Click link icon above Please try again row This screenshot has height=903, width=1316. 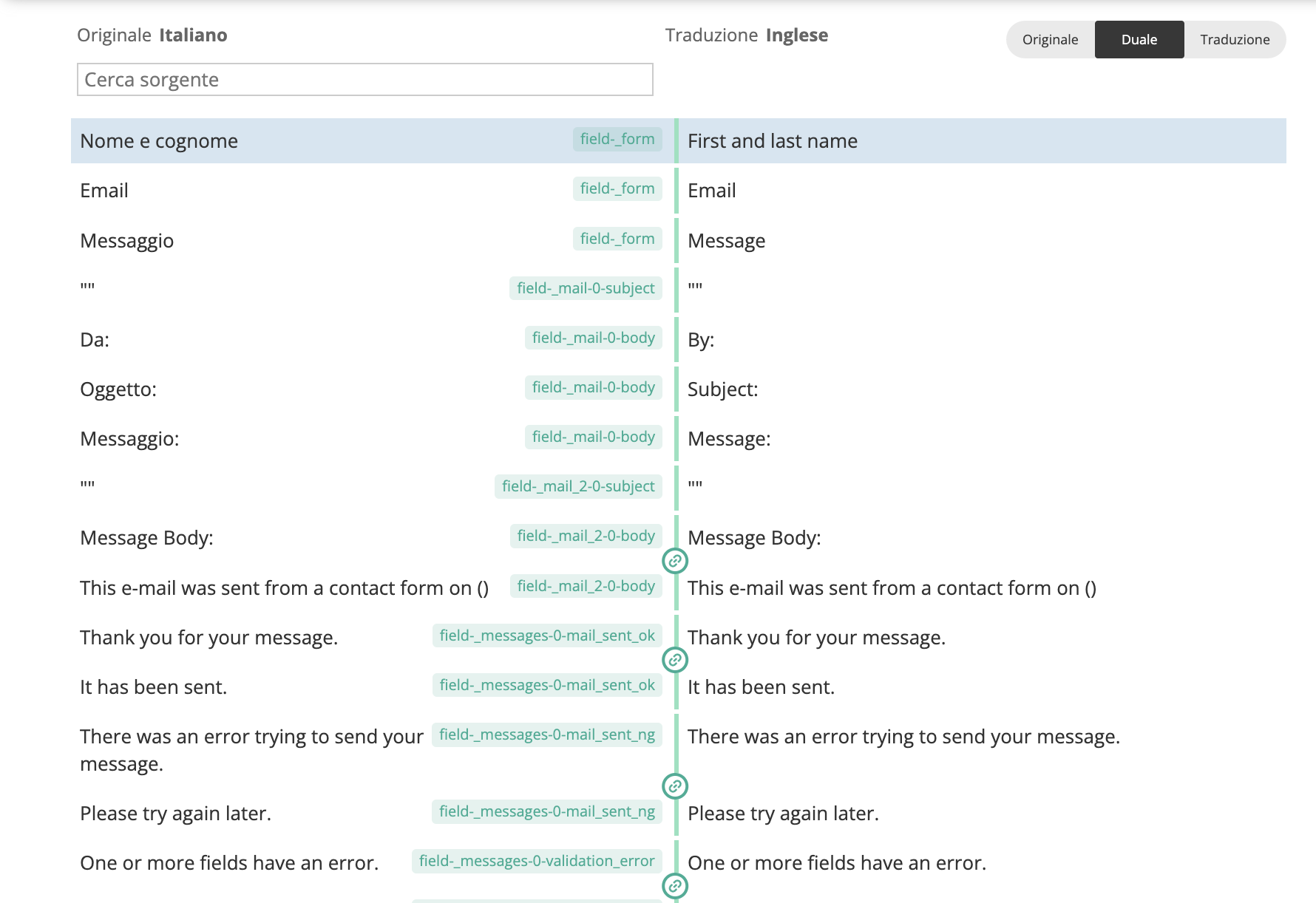[675, 786]
